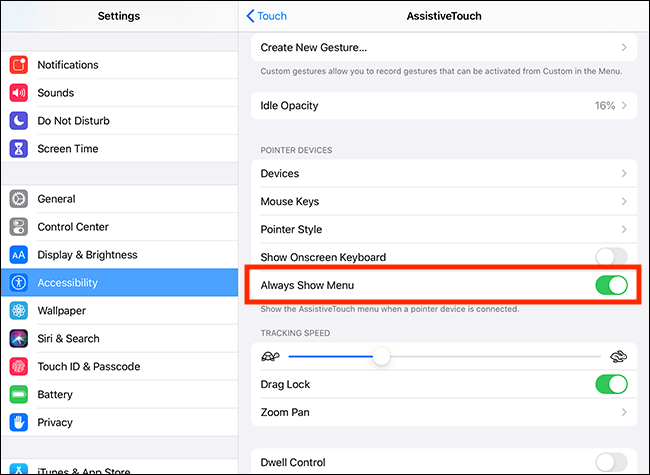Go back to Touch settings

267,16
